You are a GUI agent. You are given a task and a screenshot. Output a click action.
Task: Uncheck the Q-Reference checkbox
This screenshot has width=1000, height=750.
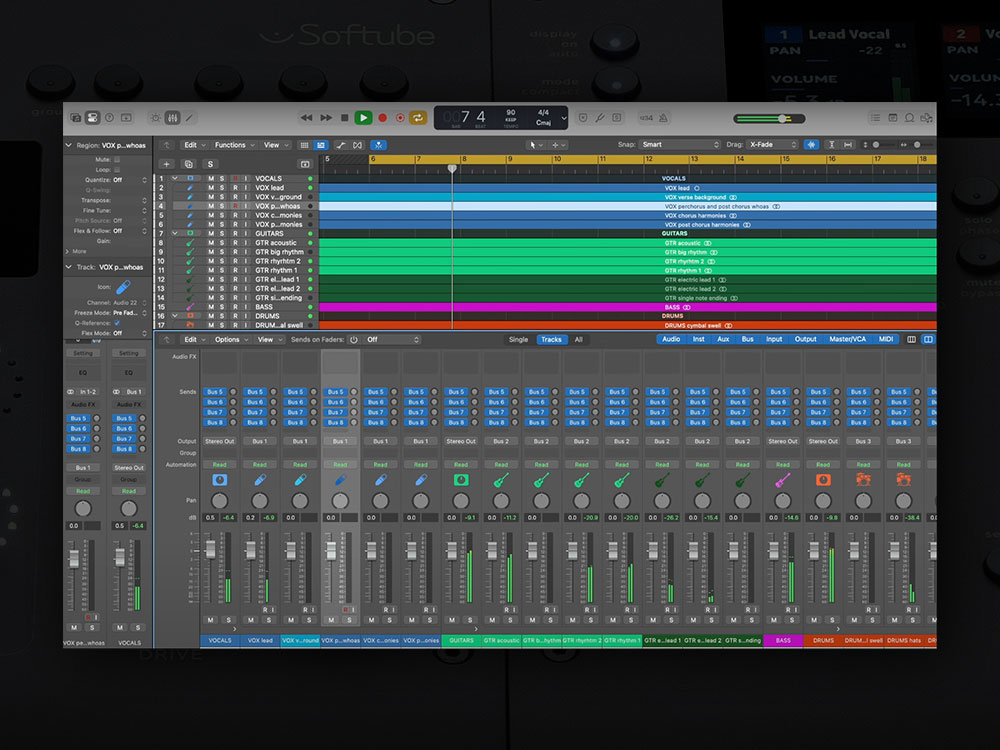click(117, 323)
